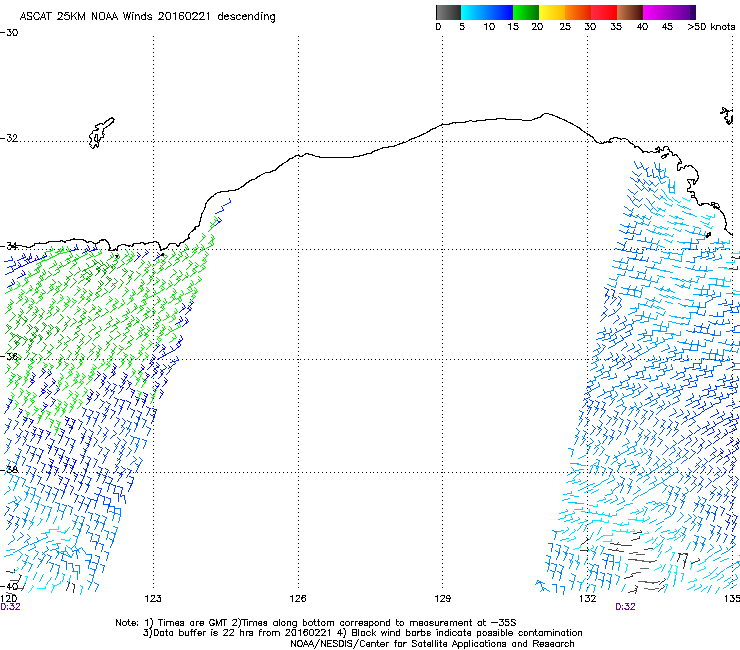Image resolution: width=740 pixels, height=650 pixels.
Task: Click the title 'ASCAT 25KM NOAA Winds 20160221 descending'
Action: point(147,17)
